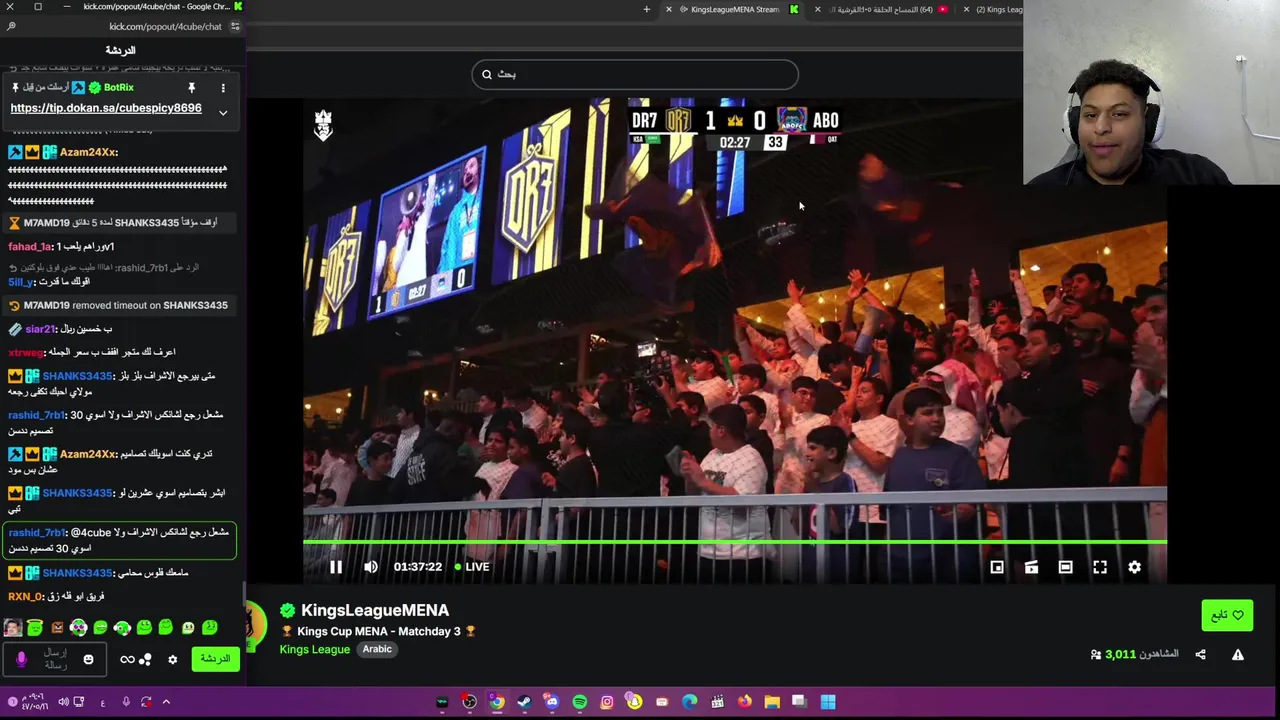This screenshot has width=1280, height=720.
Task: Click the Kick crown logo over the video
Action: click(x=323, y=125)
